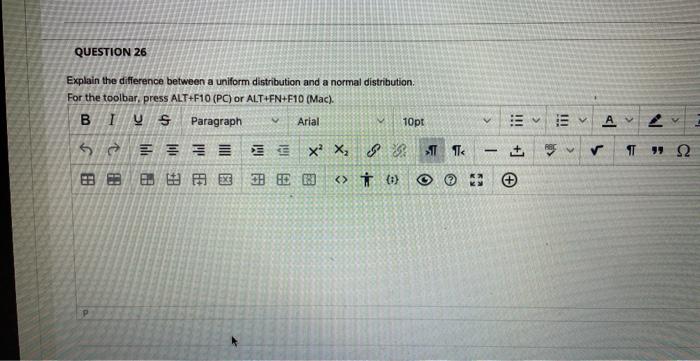Expand bullet list style options arrow

coord(536,120)
